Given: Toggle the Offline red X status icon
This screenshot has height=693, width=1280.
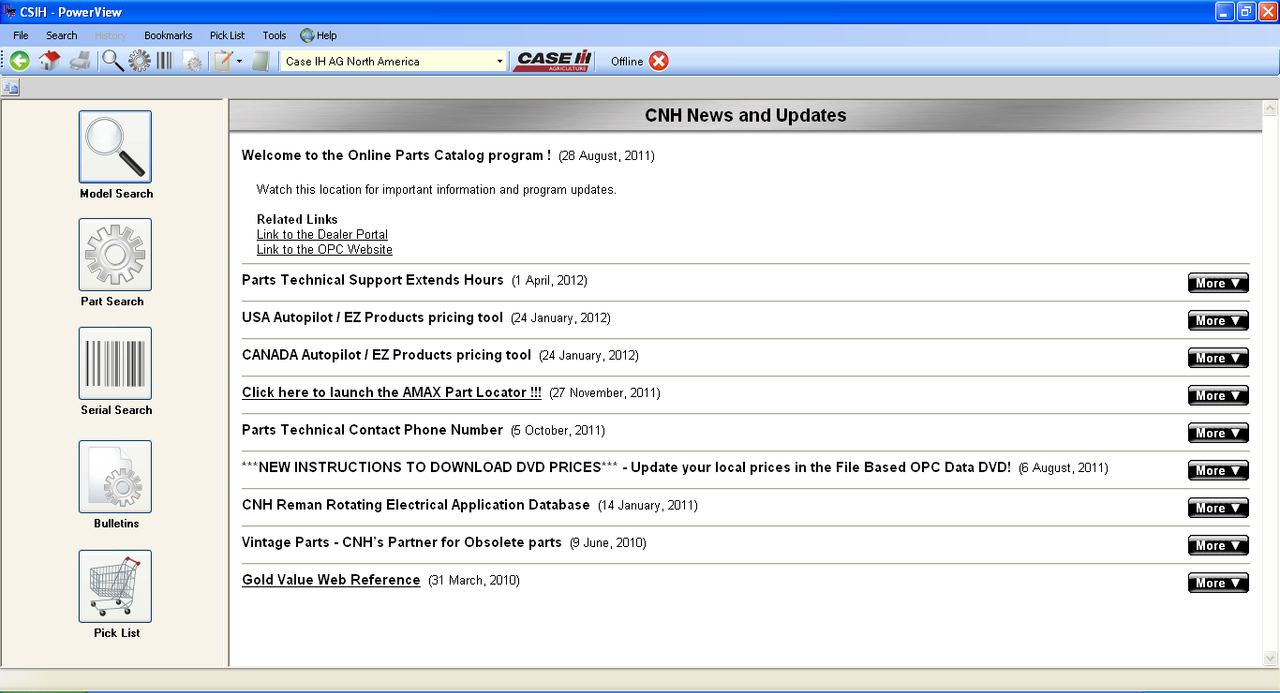Looking at the screenshot, I should coord(659,61).
